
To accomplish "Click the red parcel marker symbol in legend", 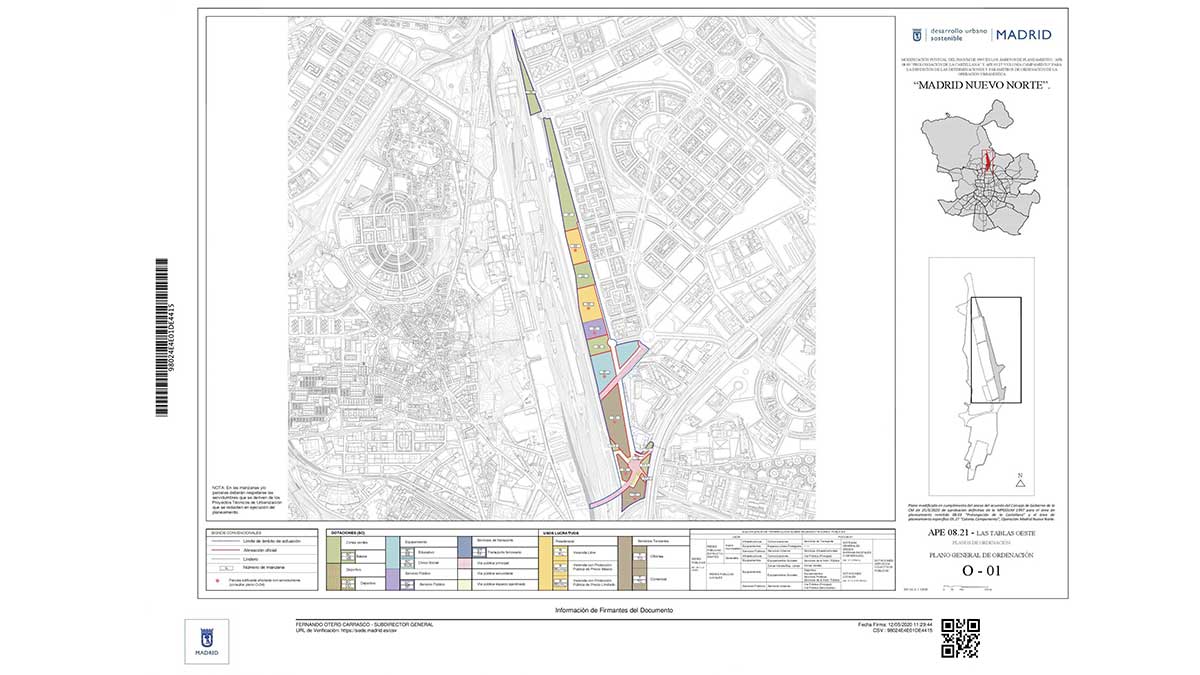I will point(217,580).
